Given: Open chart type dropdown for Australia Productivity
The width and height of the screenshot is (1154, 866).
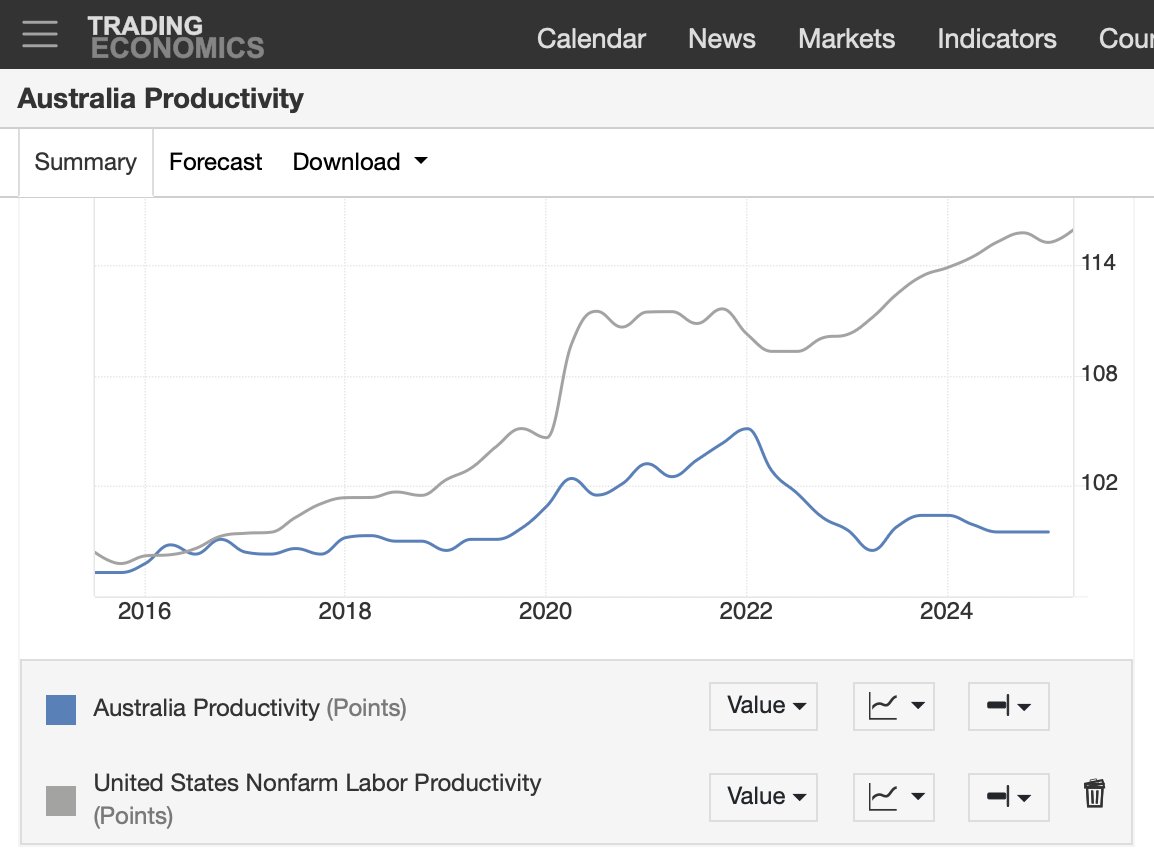Looking at the screenshot, I should click(x=893, y=706).
